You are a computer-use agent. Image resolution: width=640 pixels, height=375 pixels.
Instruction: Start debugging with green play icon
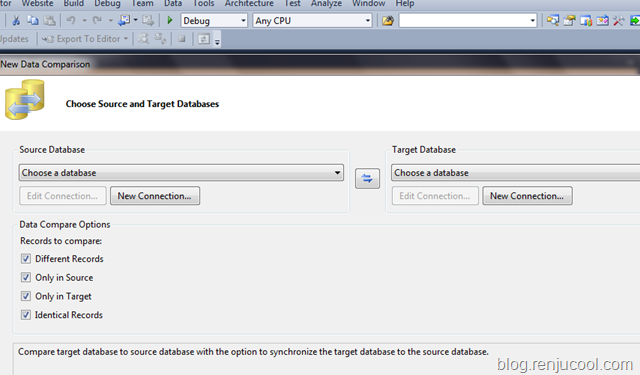(170, 20)
